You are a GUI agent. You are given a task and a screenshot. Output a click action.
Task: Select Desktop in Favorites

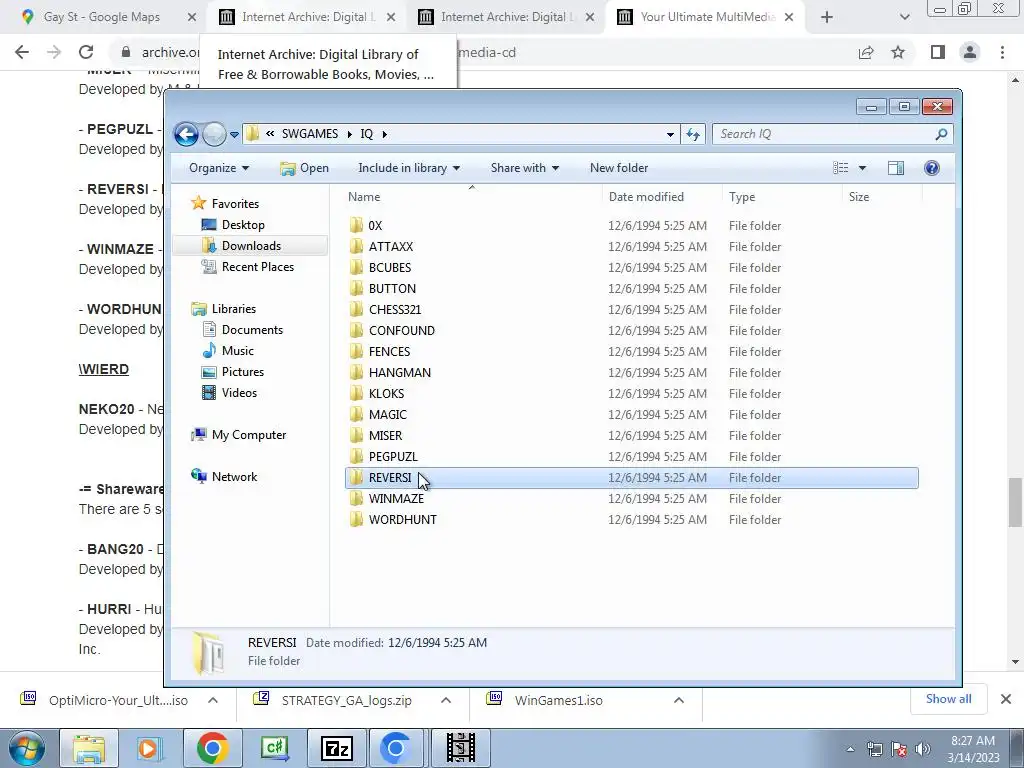[x=243, y=225]
